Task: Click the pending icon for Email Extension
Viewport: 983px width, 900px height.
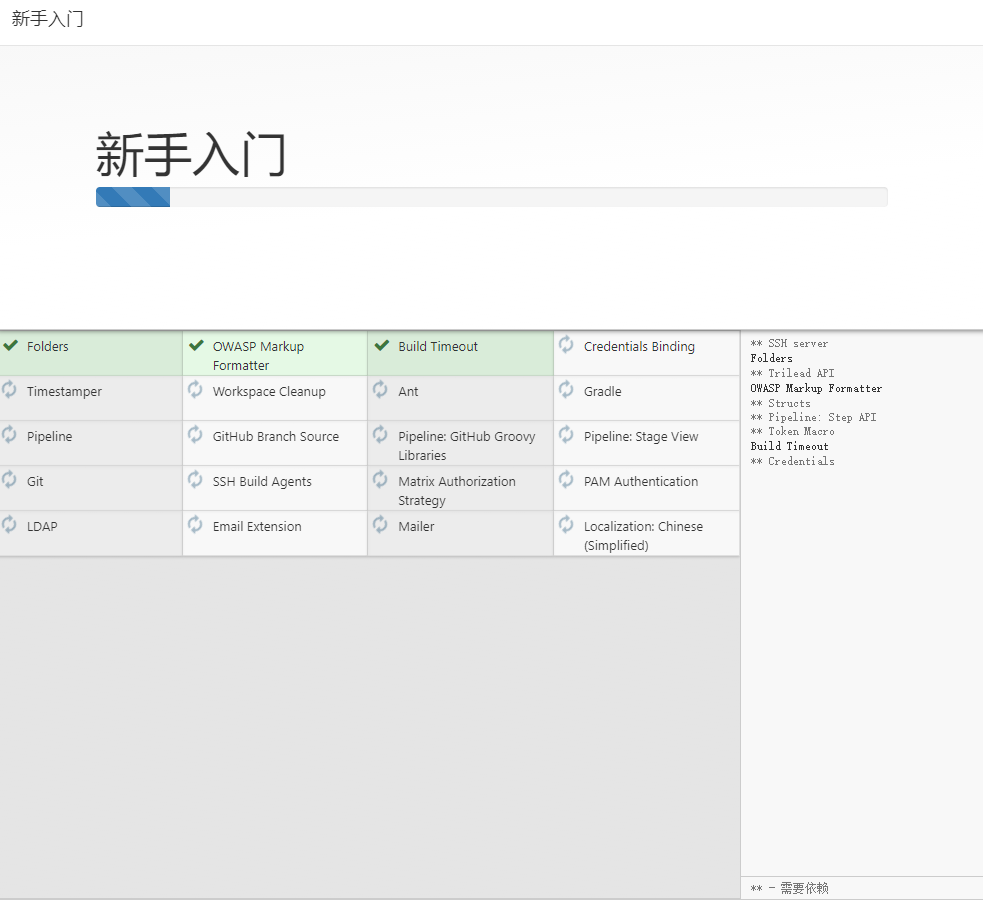Action: pyautogui.click(x=195, y=525)
